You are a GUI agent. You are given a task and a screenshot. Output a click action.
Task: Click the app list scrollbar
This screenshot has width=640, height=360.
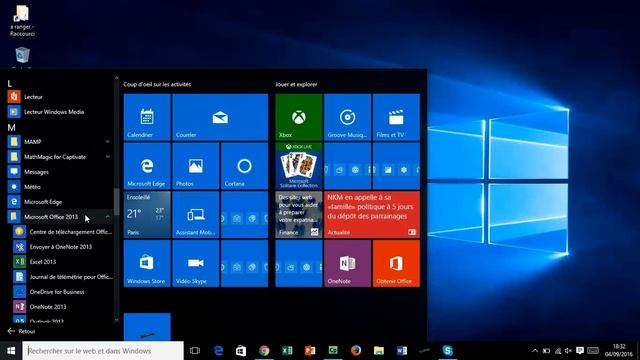tap(116, 203)
